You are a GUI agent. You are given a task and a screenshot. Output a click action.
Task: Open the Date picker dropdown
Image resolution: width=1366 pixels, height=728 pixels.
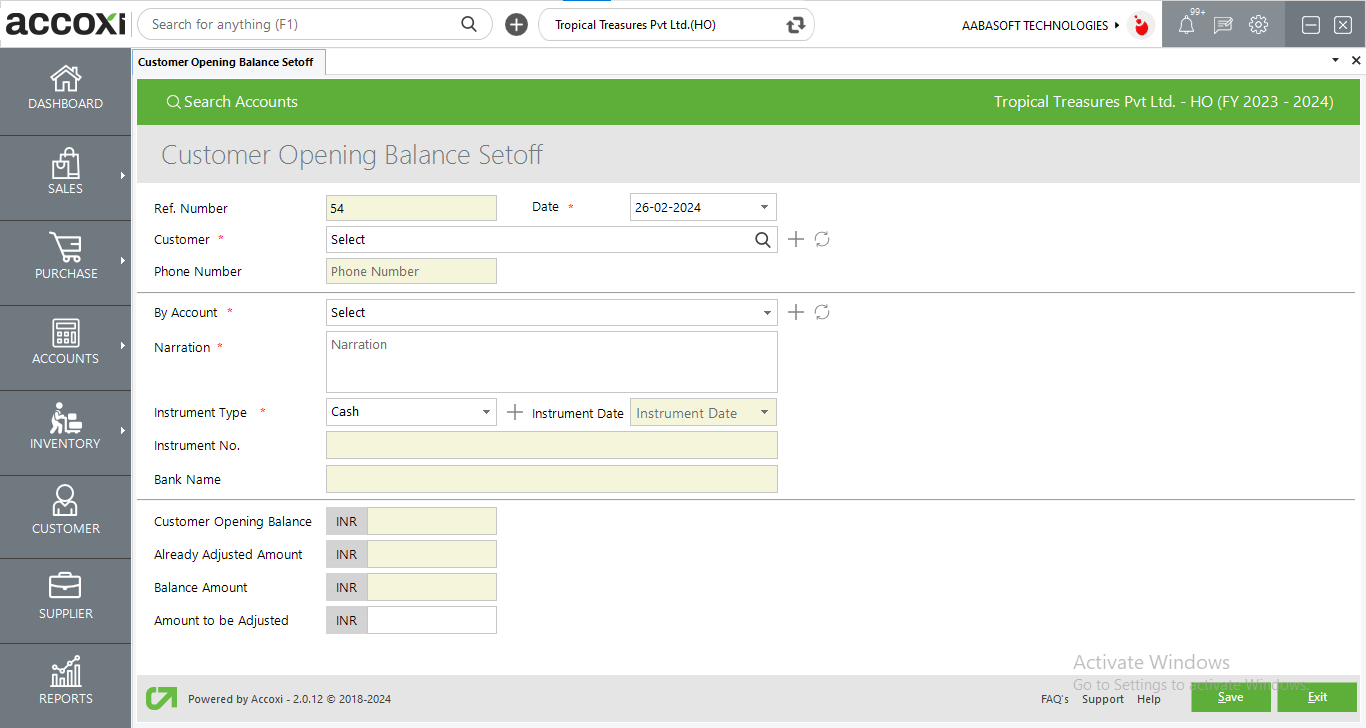tap(765, 207)
